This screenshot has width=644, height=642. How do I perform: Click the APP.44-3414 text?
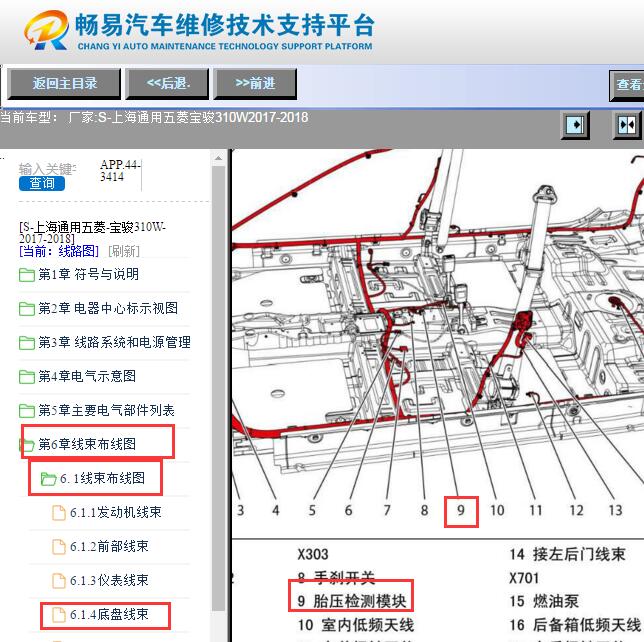click(120, 171)
